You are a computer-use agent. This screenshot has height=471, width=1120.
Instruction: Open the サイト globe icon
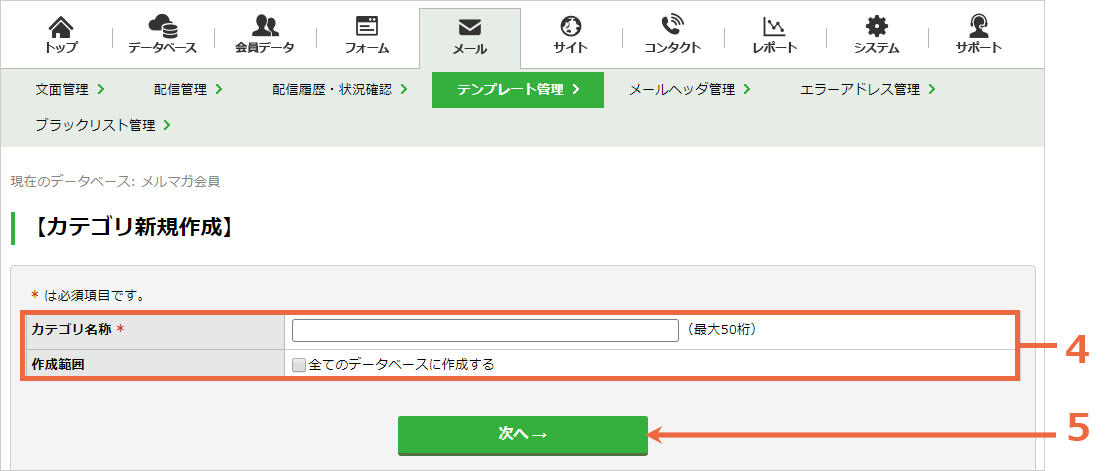click(x=571, y=26)
